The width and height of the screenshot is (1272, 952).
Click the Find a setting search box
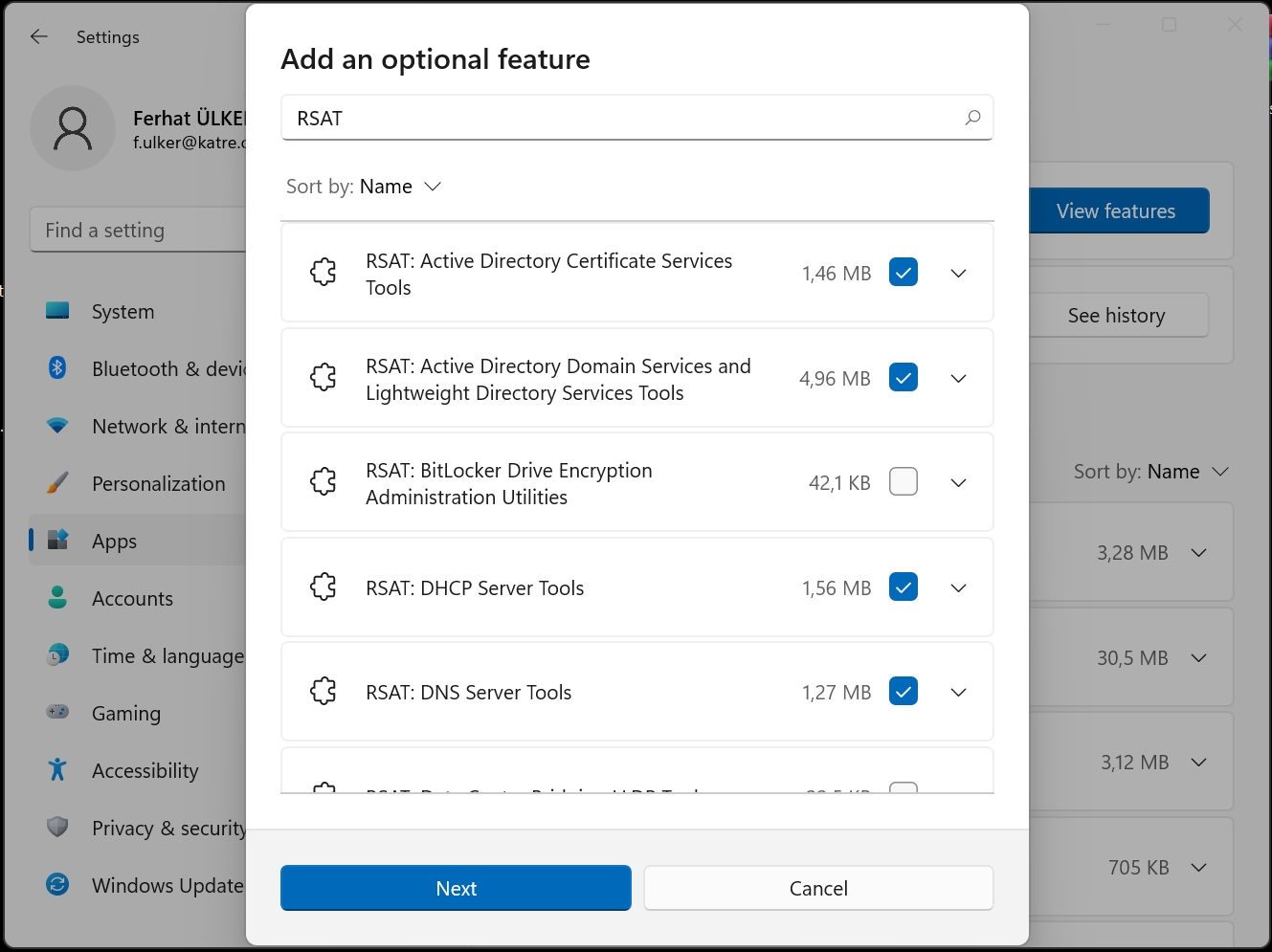pyautogui.click(x=138, y=231)
